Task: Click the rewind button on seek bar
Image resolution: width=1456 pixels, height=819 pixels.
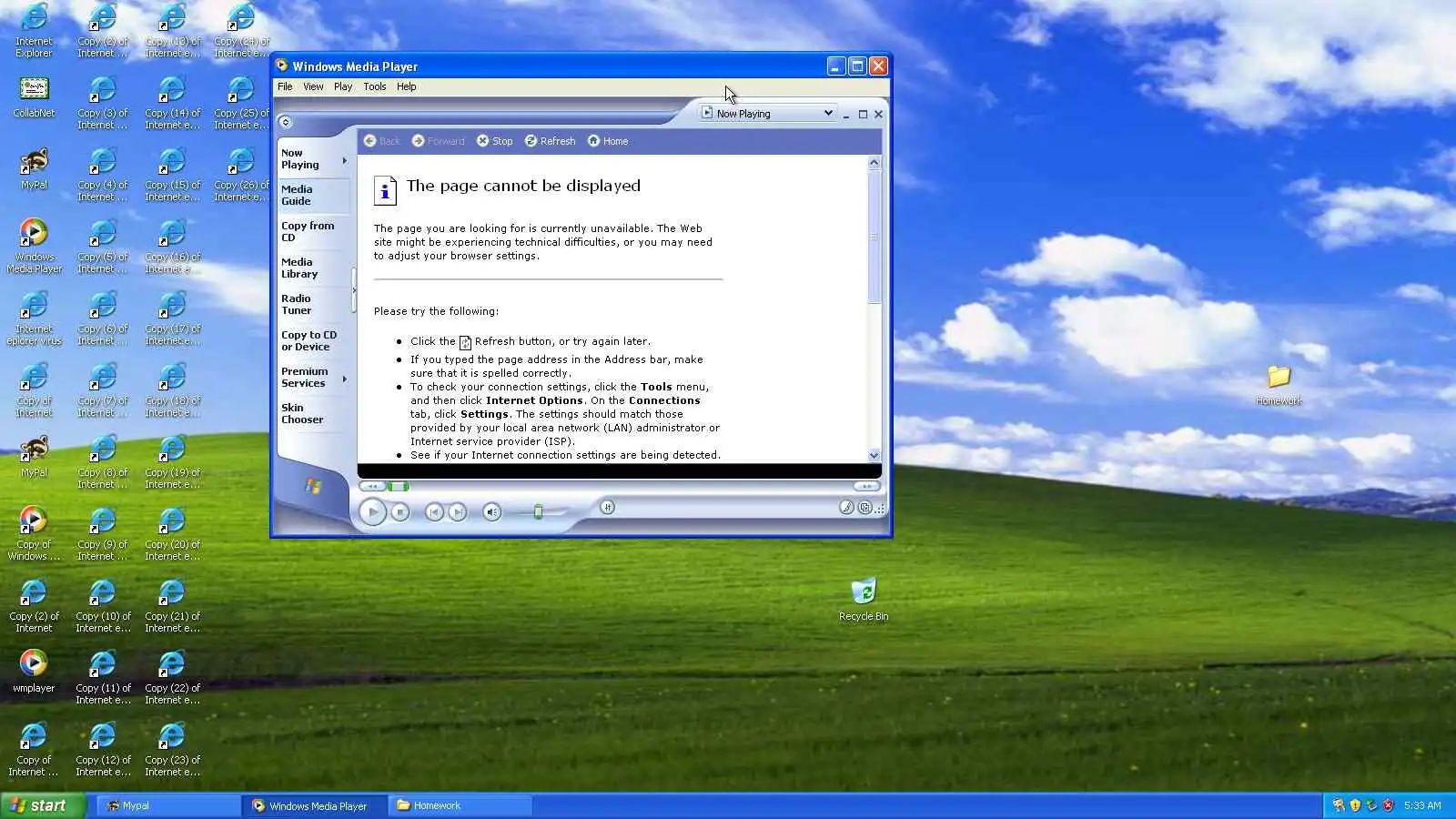Action: pyautogui.click(x=373, y=486)
